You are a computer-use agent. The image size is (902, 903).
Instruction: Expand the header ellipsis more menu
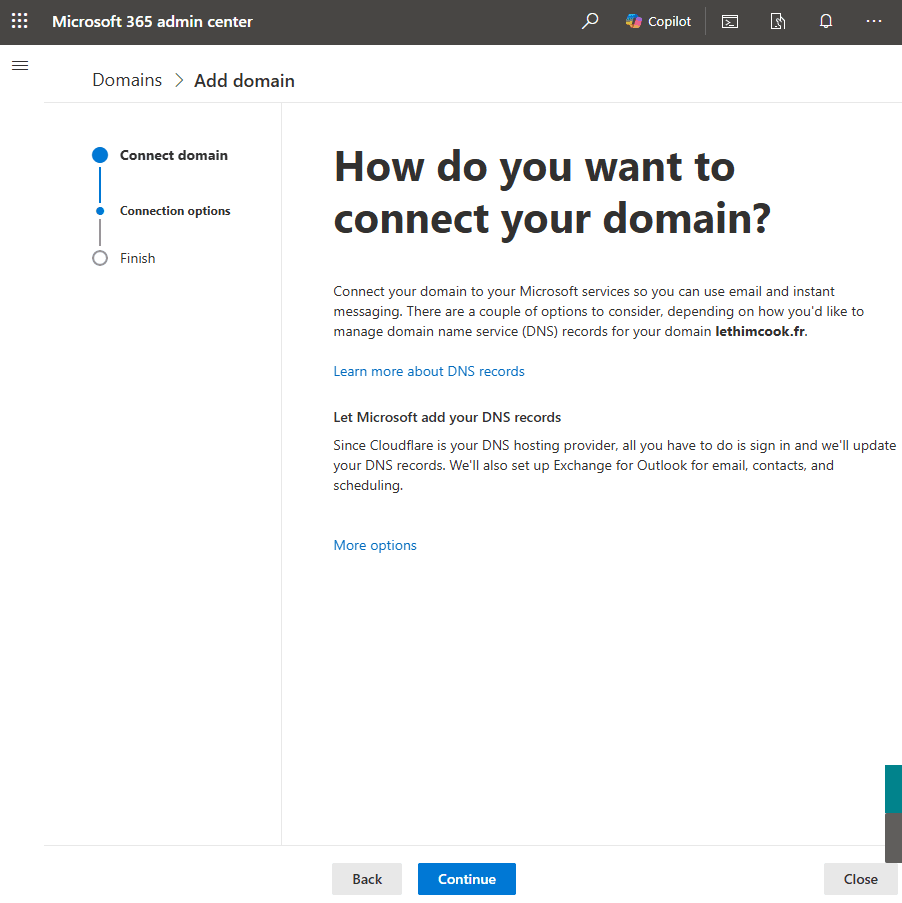[x=874, y=21]
